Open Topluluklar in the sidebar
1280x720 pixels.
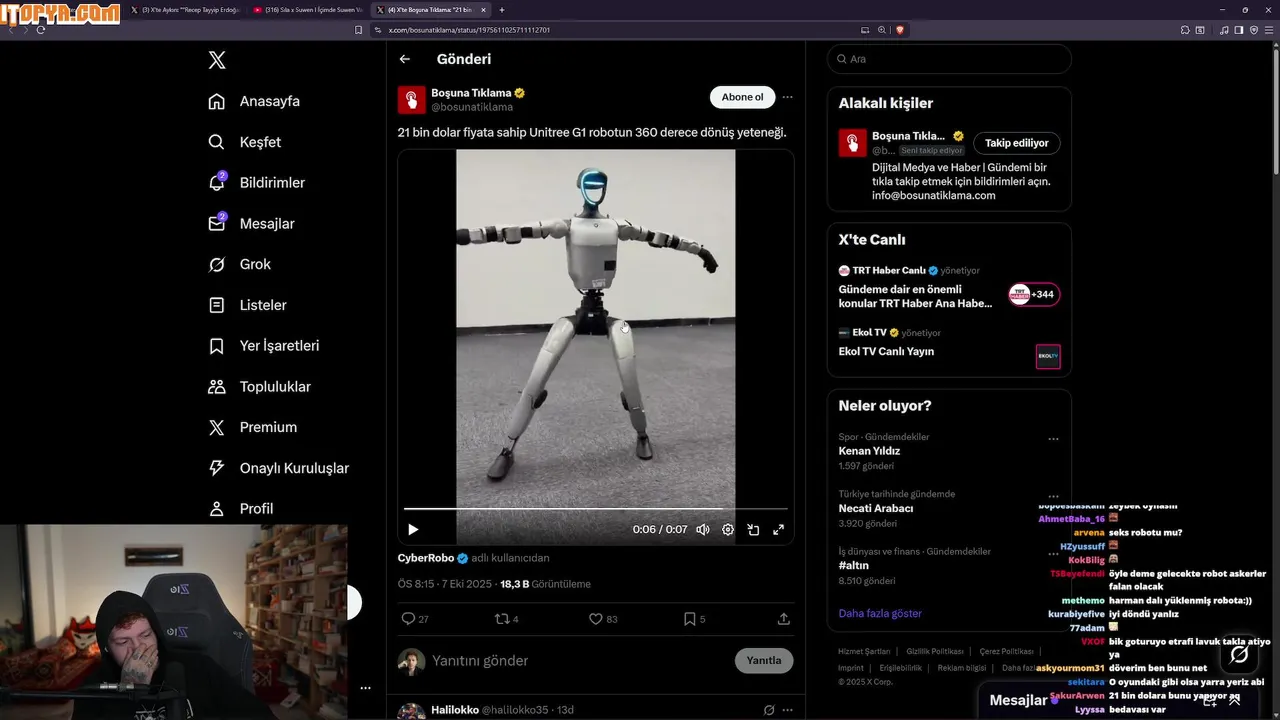point(259,387)
